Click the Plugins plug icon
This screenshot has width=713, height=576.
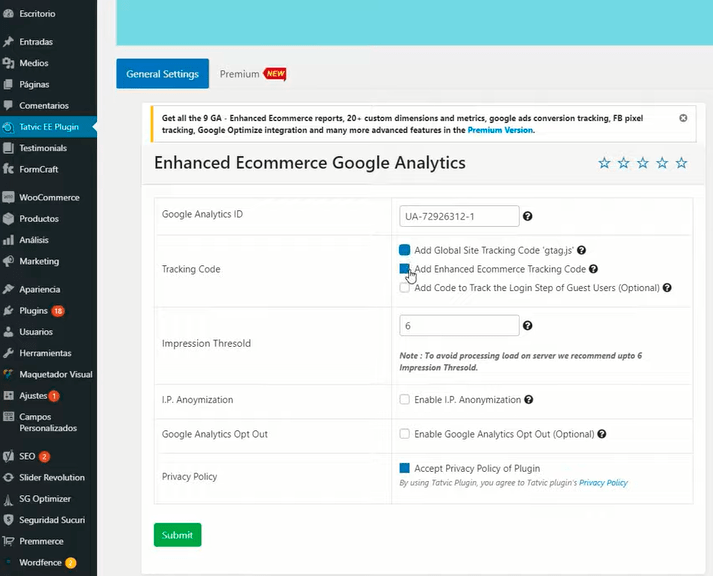pos(8,311)
